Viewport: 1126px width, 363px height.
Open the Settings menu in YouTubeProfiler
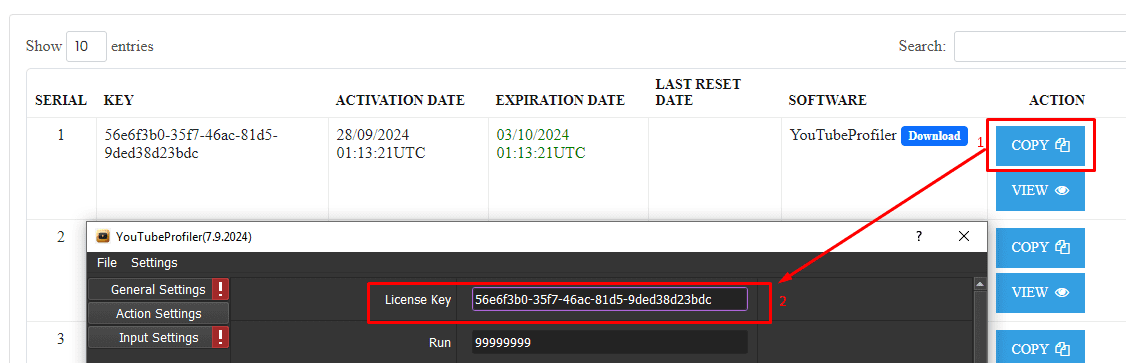[x=154, y=263]
